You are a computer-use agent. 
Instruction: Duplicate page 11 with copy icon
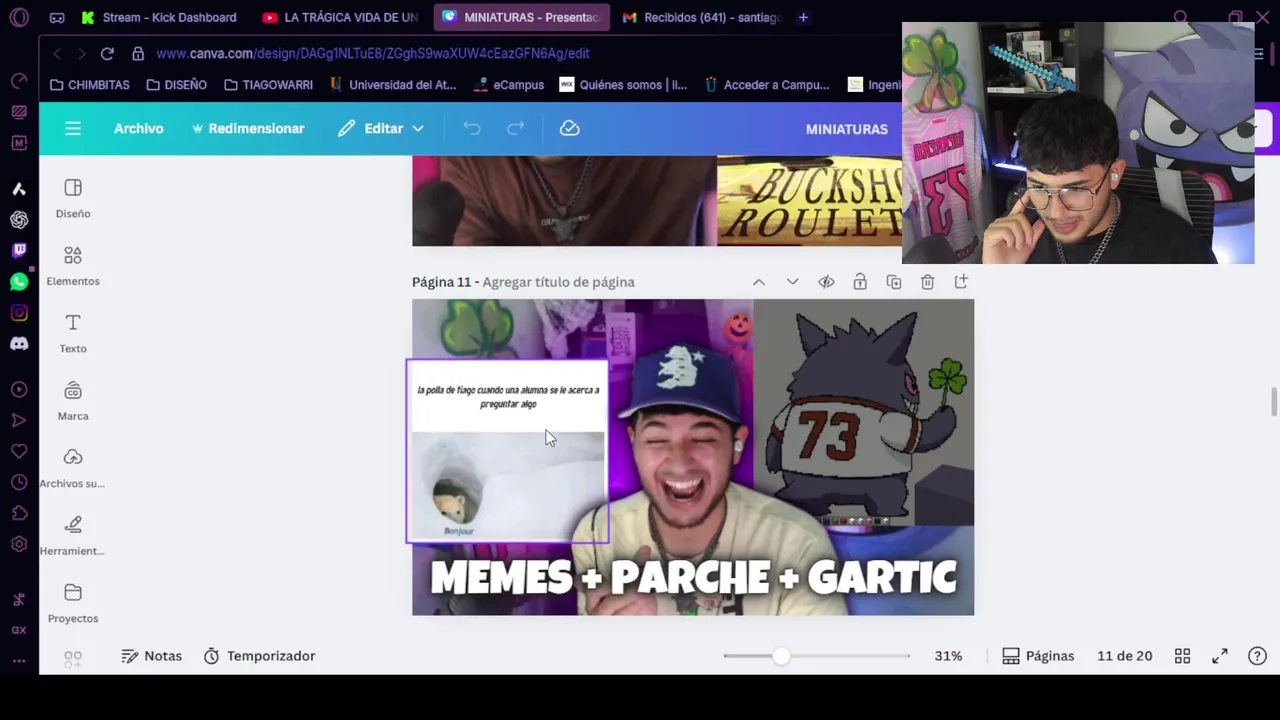pyautogui.click(x=894, y=282)
